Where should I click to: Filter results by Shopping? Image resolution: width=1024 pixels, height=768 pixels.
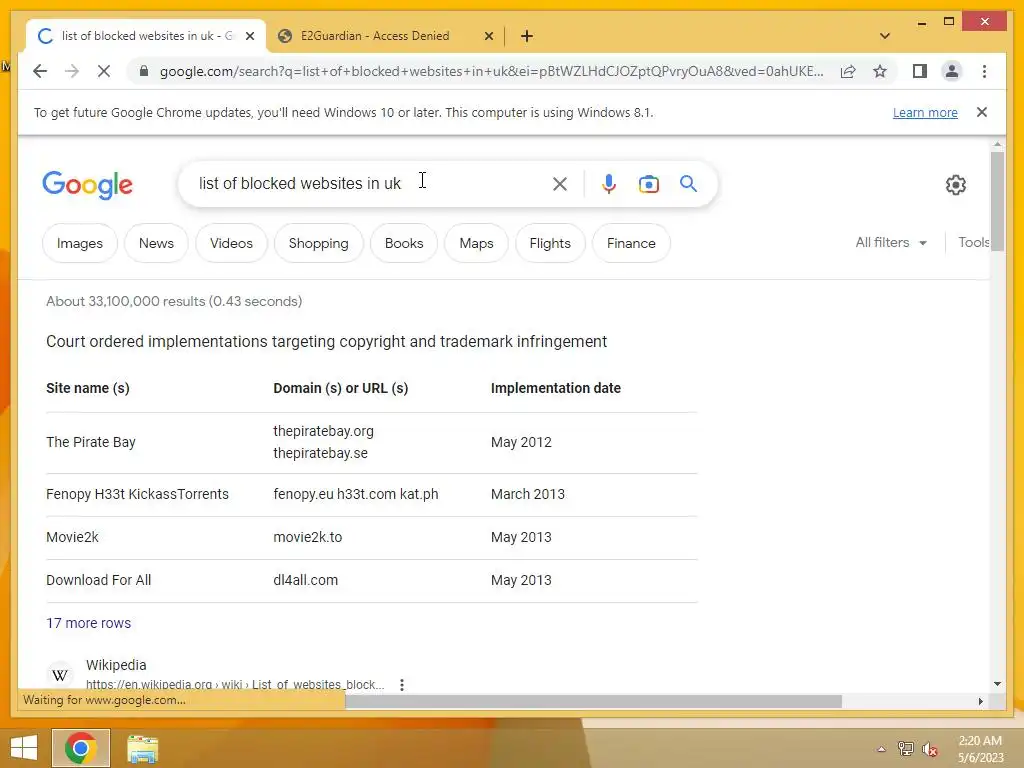[x=319, y=243]
